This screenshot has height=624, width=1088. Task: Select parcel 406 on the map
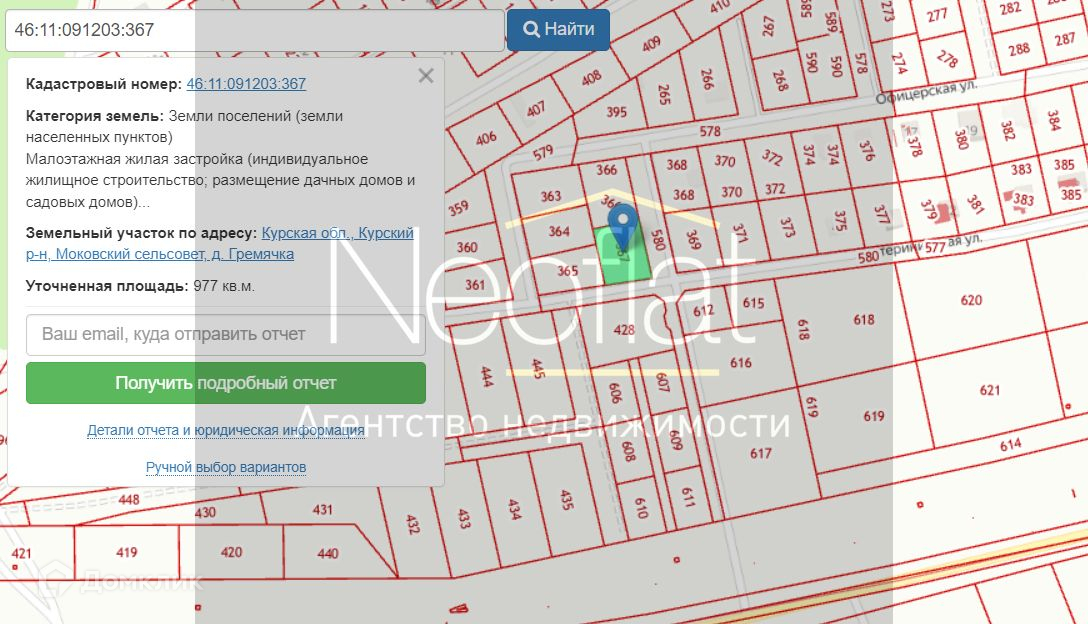486,138
